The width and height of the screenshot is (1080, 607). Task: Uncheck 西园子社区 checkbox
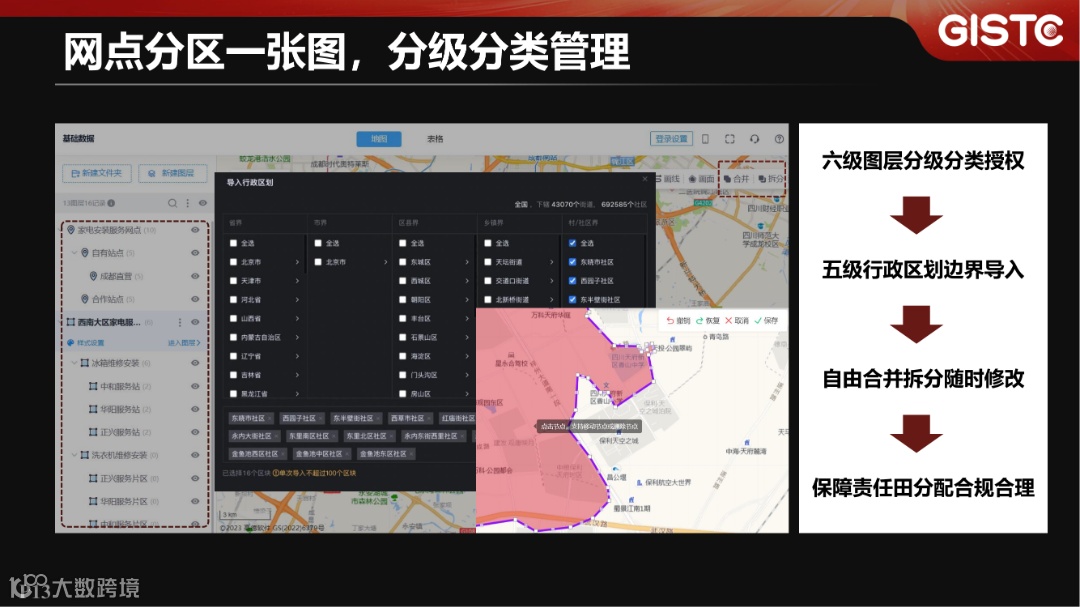pyautogui.click(x=572, y=281)
